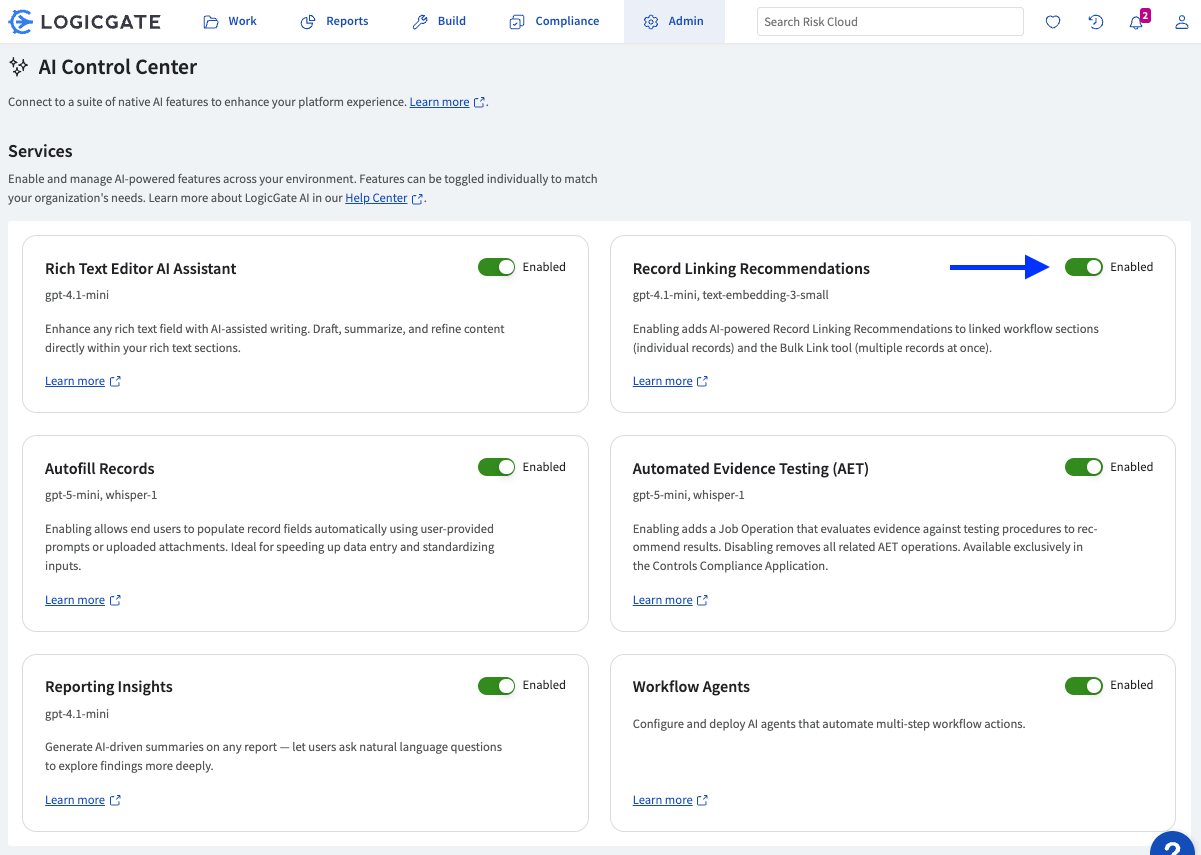Switch off Workflow Agents toggle
The height and width of the screenshot is (855, 1201).
(x=1084, y=685)
